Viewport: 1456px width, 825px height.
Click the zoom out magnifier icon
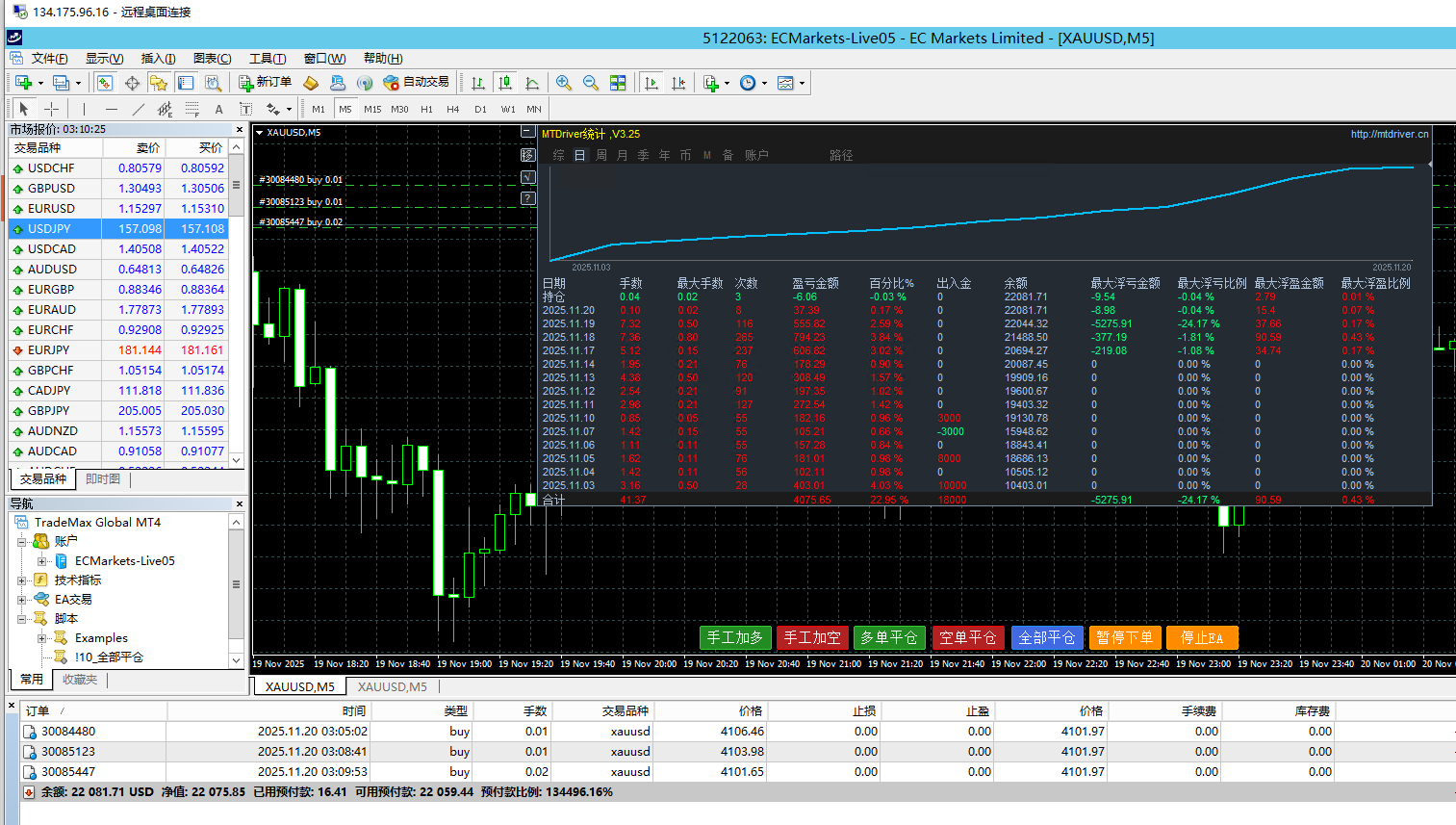591,83
